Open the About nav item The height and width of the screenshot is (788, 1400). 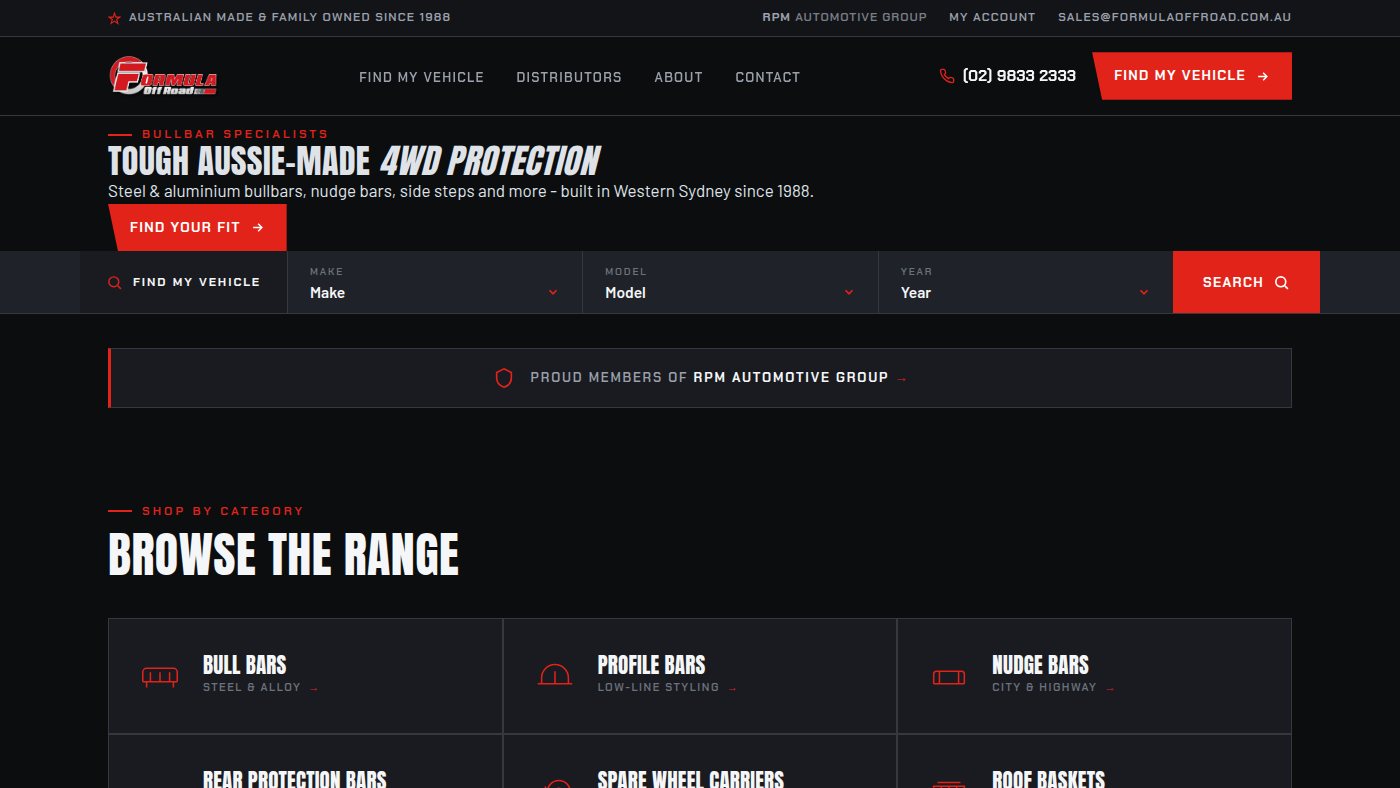coord(678,77)
